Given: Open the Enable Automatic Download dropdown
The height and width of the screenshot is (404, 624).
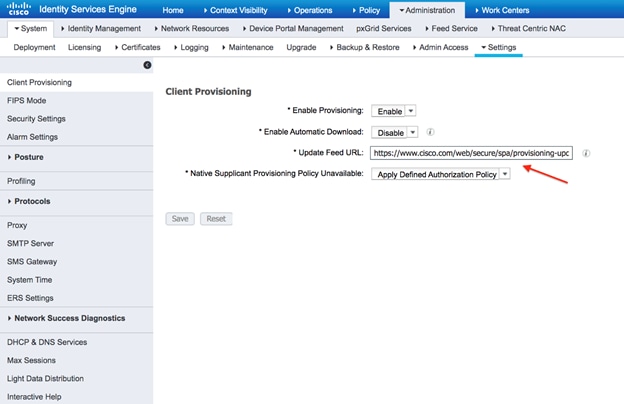Looking at the screenshot, I should [394, 132].
